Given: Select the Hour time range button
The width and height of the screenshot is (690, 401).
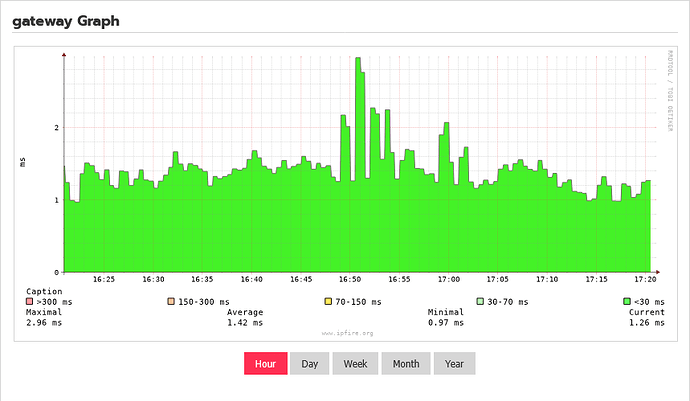Looking at the screenshot, I should [x=266, y=364].
